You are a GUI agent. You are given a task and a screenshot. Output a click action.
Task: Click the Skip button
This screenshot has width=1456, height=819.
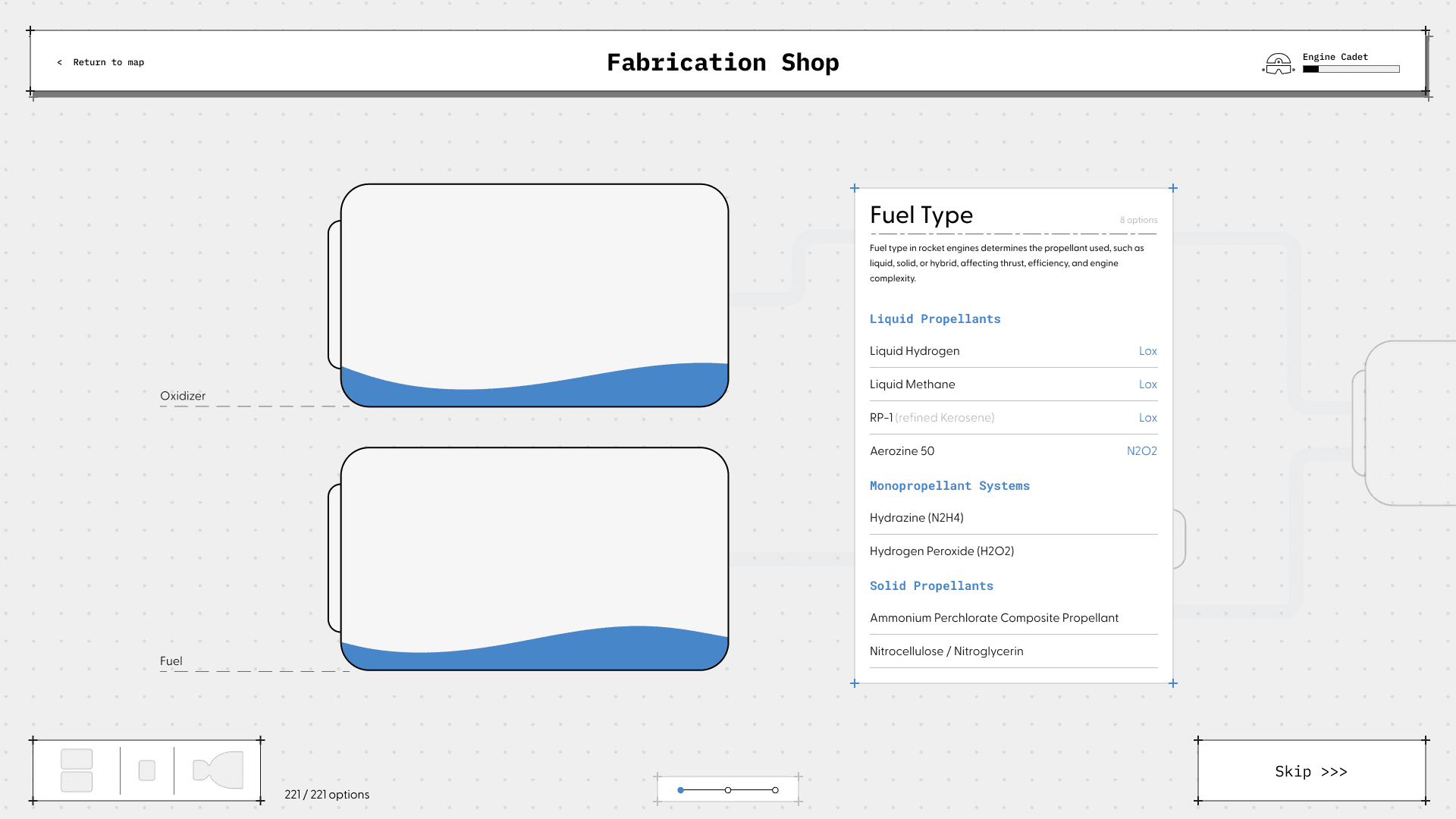[x=1312, y=771]
